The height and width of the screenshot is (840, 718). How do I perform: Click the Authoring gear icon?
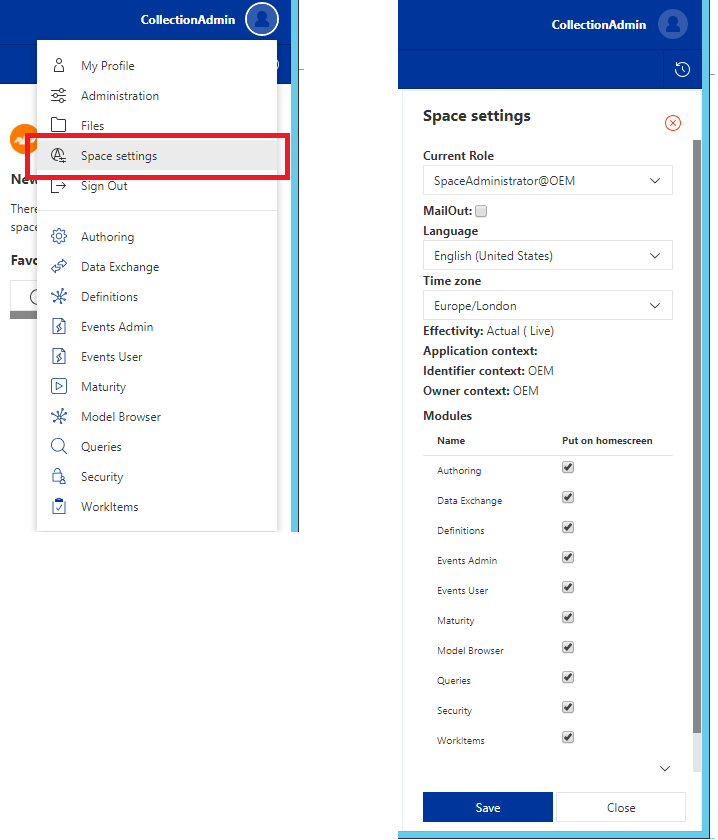59,236
